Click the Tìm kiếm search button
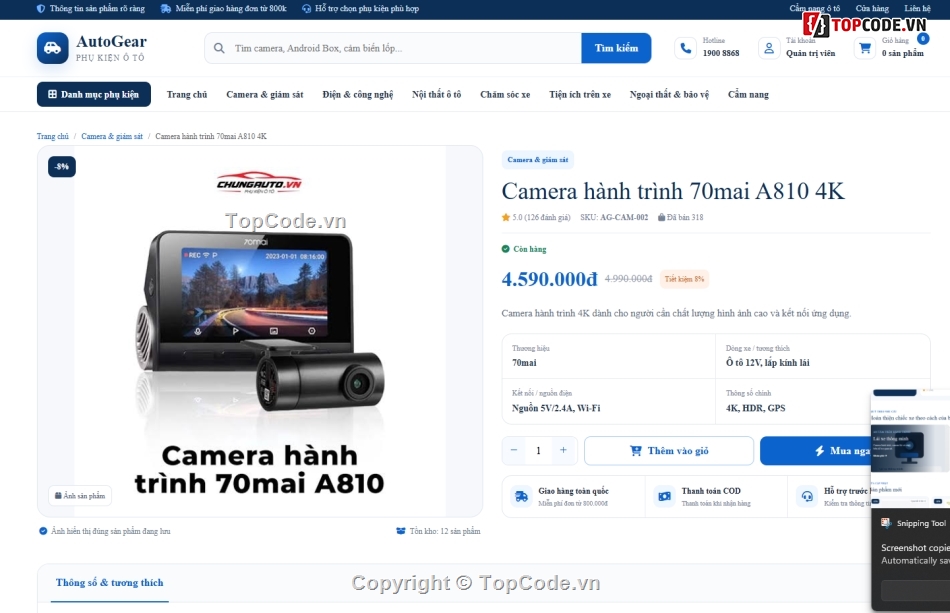950x613 pixels. [616, 48]
